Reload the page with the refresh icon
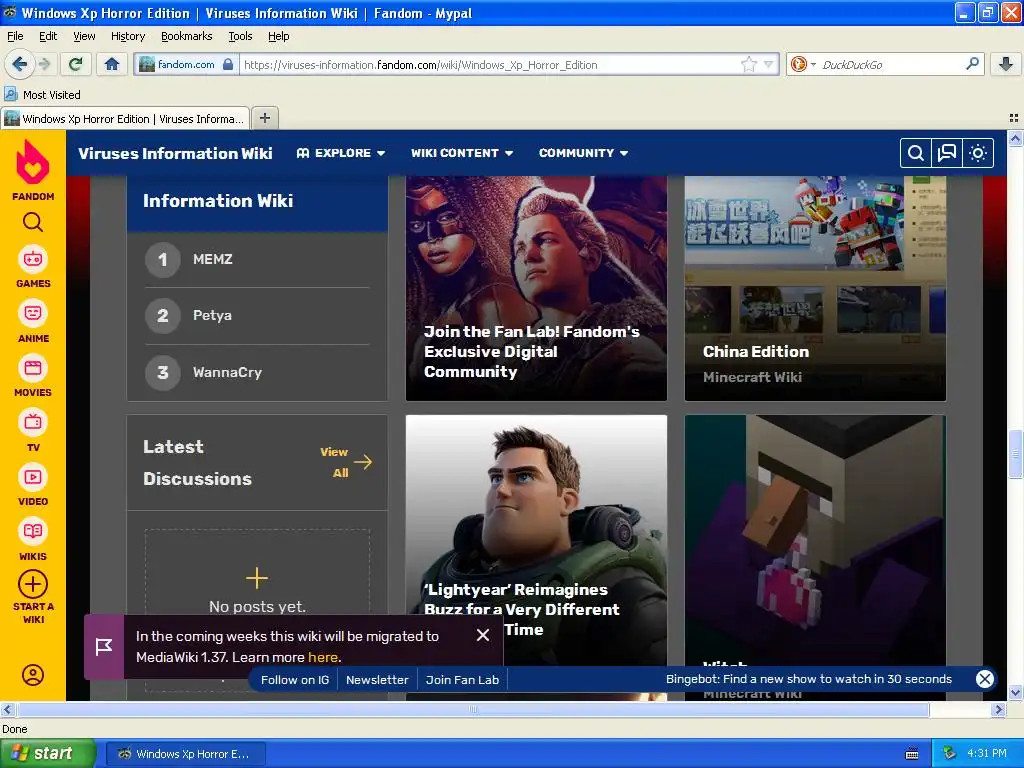1024x768 pixels. point(76,64)
